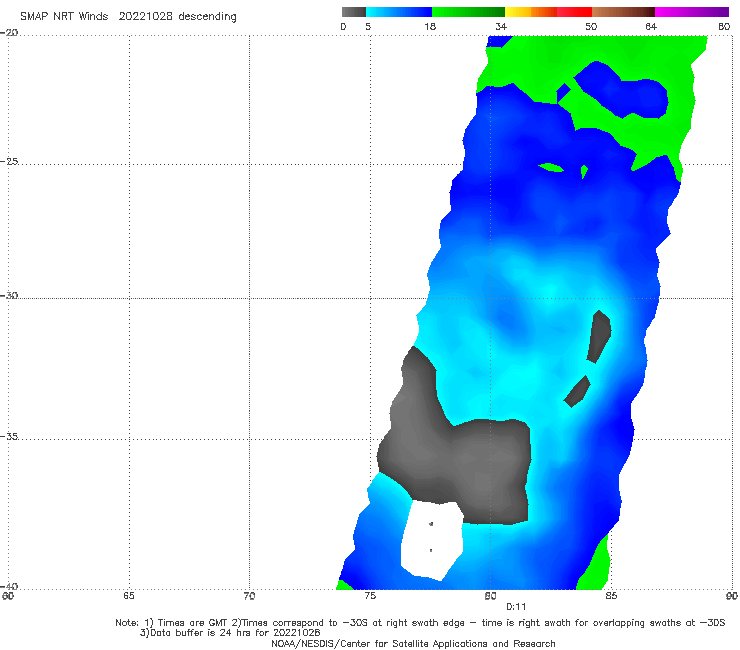
Task: Click the word 'descending' in the title
Action: pyautogui.click(x=207, y=16)
